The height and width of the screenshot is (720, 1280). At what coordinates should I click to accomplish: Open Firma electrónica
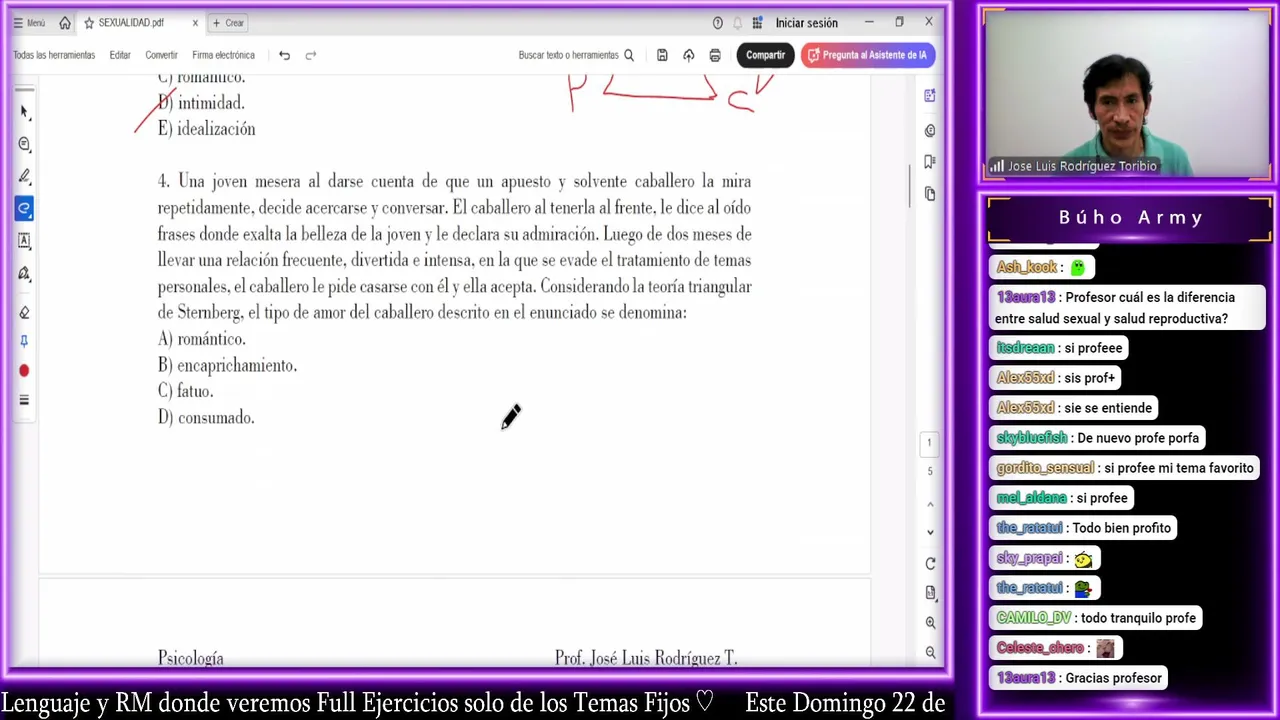[223, 55]
